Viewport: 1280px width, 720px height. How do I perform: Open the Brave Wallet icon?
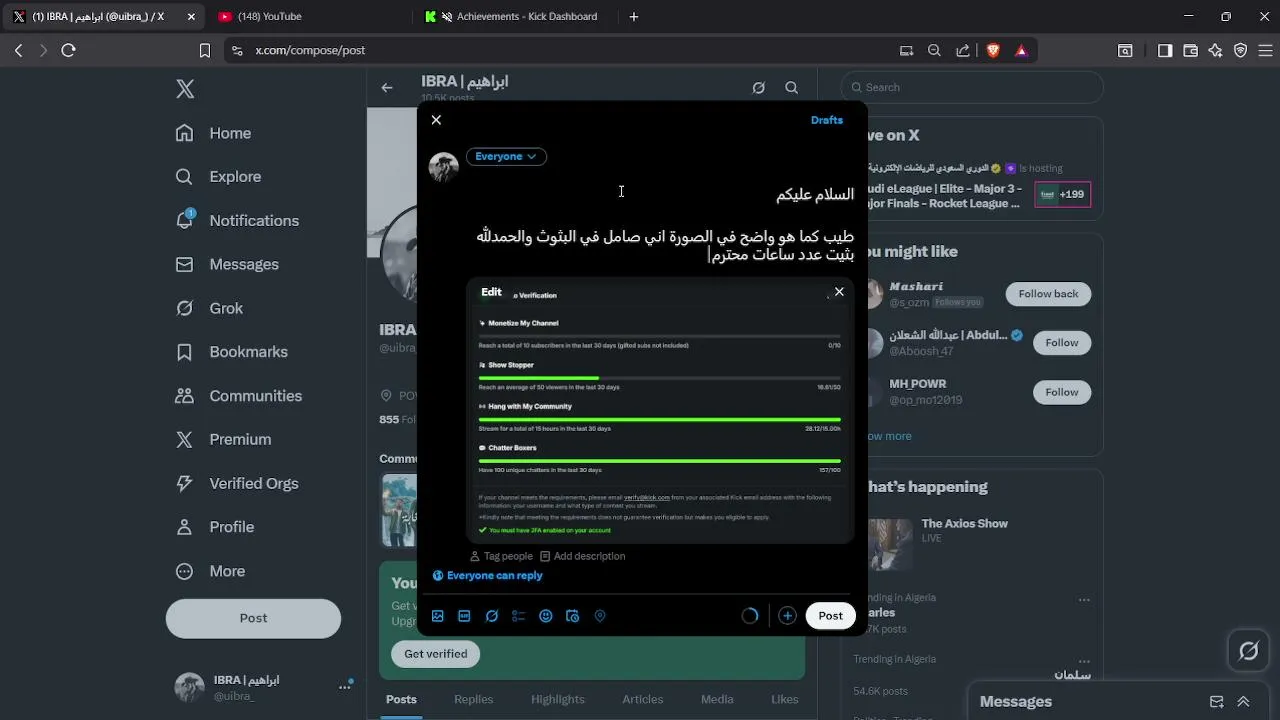(1190, 50)
